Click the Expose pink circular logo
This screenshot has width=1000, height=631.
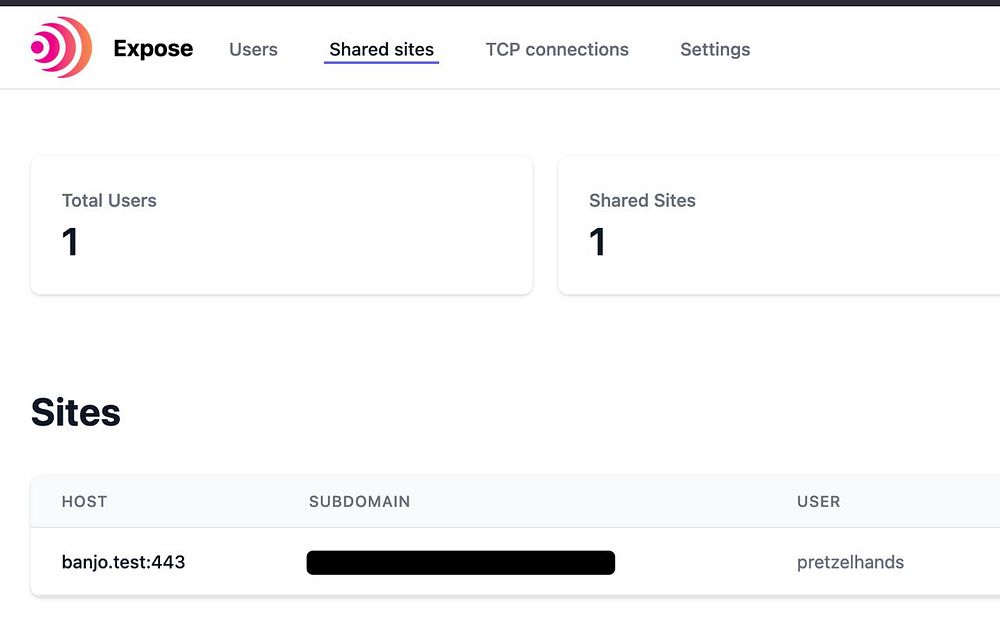click(x=61, y=48)
